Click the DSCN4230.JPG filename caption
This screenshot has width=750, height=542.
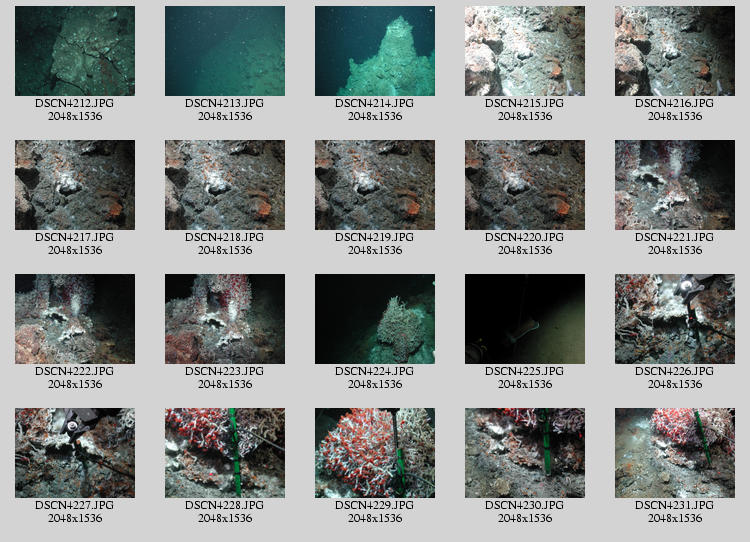[x=525, y=506]
